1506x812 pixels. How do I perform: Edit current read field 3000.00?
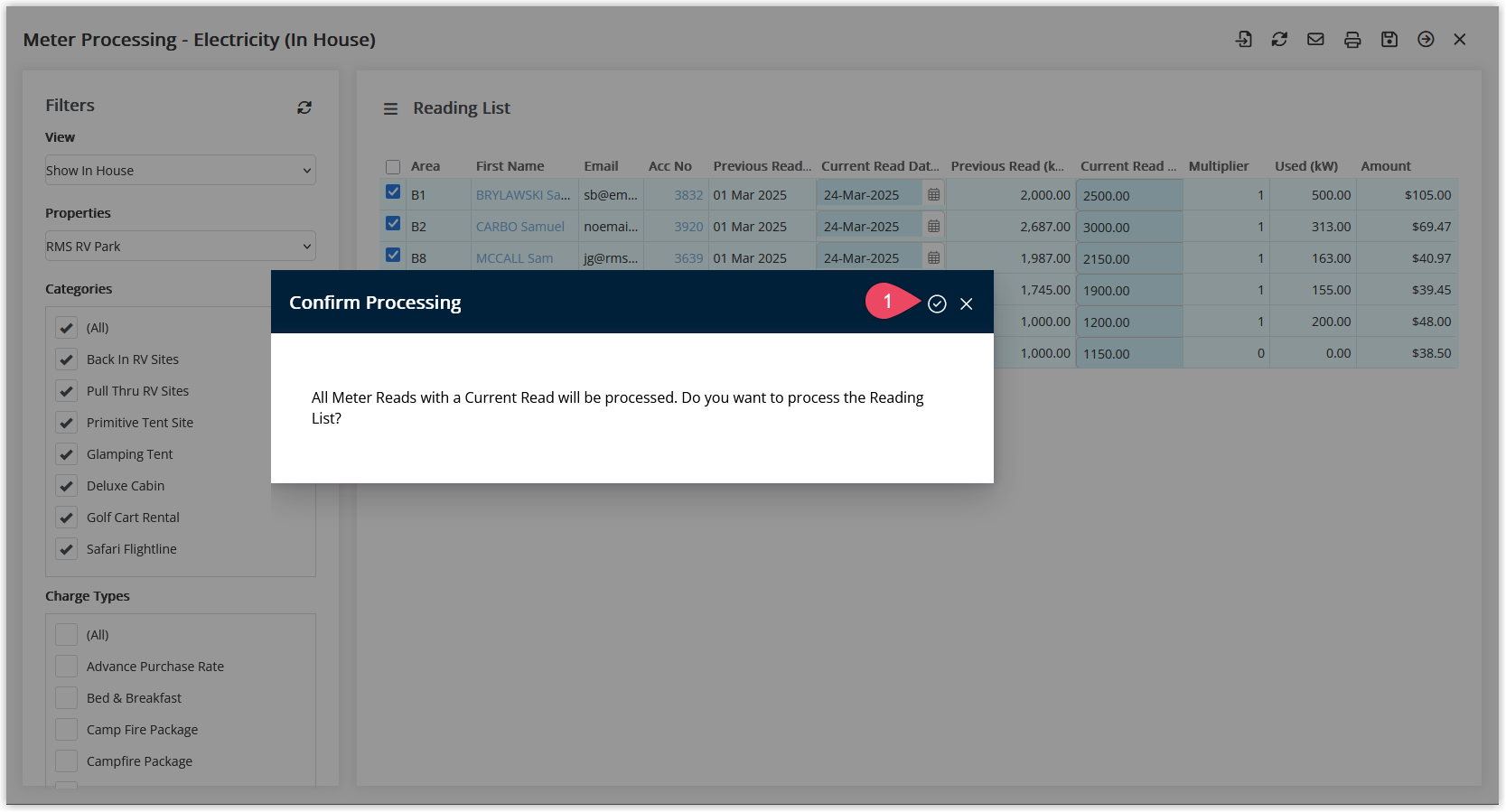[1129, 227]
